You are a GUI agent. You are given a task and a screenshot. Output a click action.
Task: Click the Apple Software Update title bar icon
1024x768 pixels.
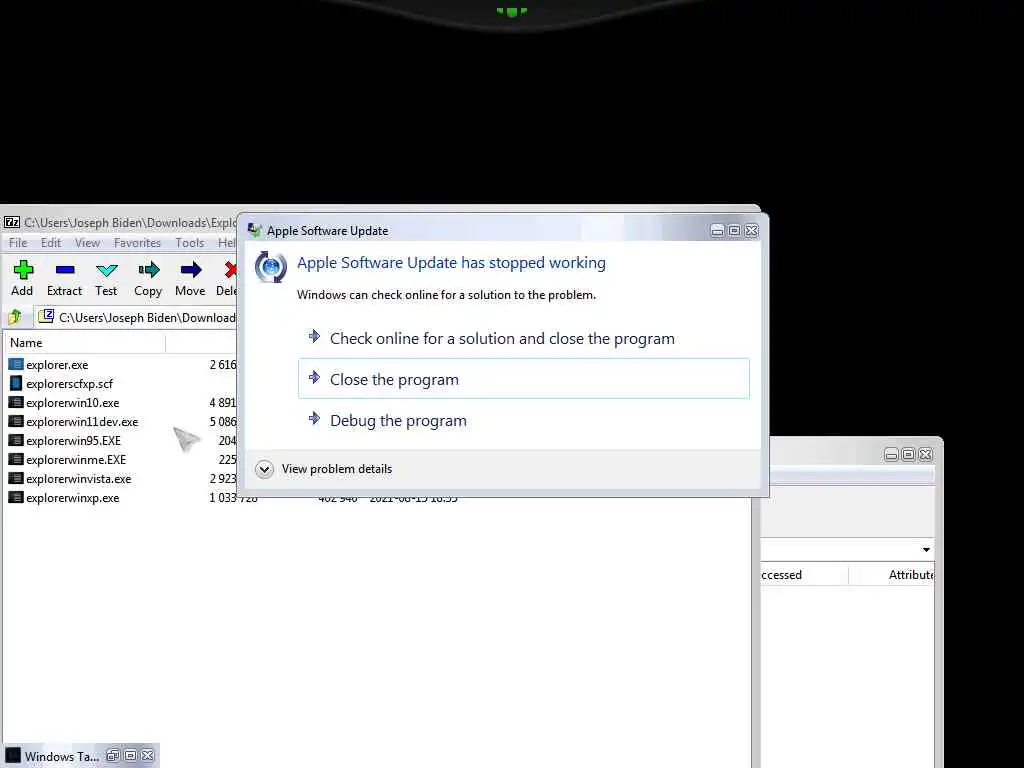click(x=255, y=230)
